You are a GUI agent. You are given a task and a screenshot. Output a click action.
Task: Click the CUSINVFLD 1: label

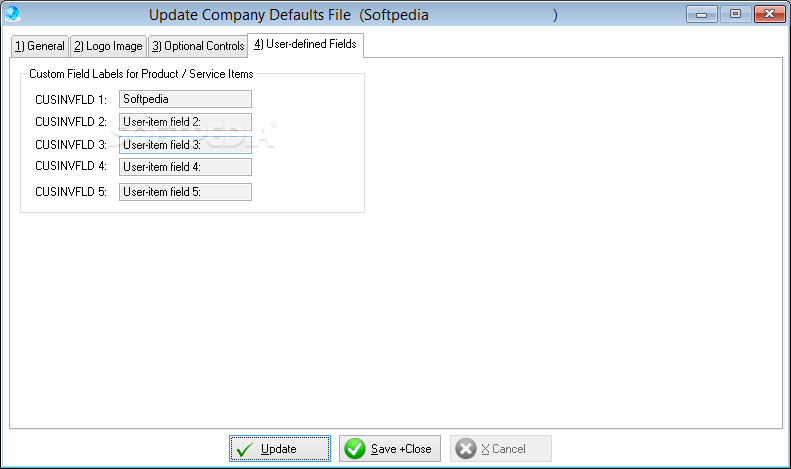coord(71,100)
